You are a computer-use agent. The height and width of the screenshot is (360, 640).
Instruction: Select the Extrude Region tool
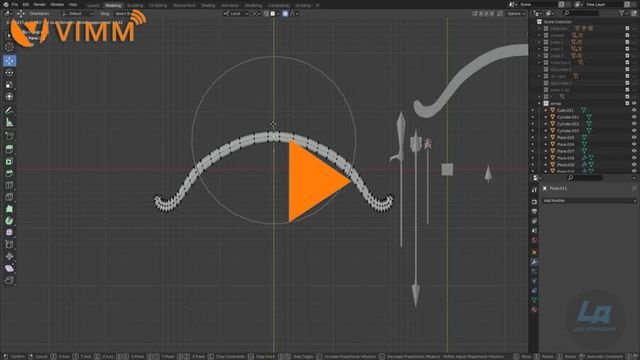coord(9,149)
